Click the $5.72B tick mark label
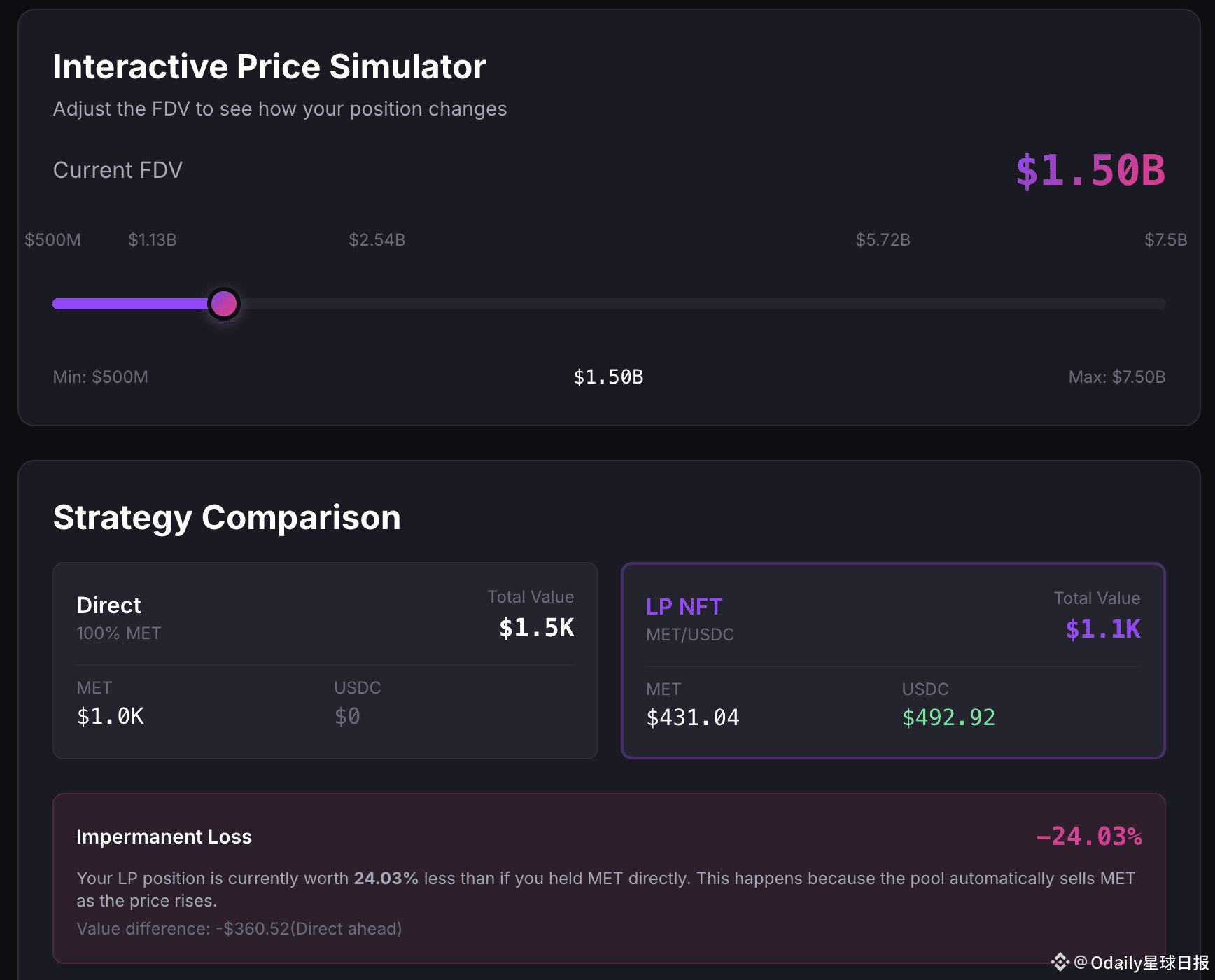The image size is (1215, 980). (883, 240)
